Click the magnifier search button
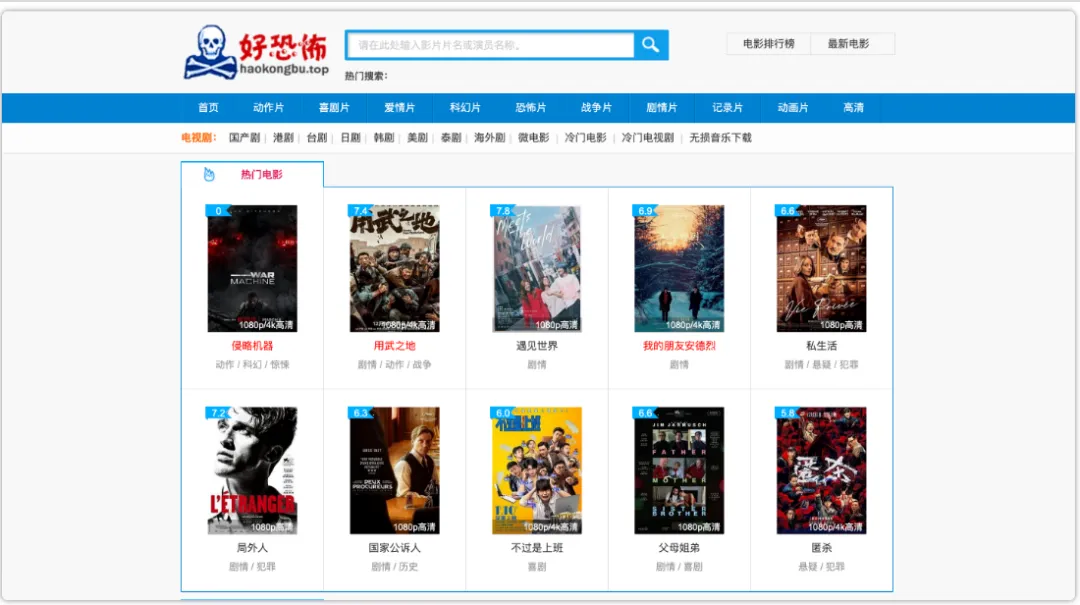 pos(651,45)
